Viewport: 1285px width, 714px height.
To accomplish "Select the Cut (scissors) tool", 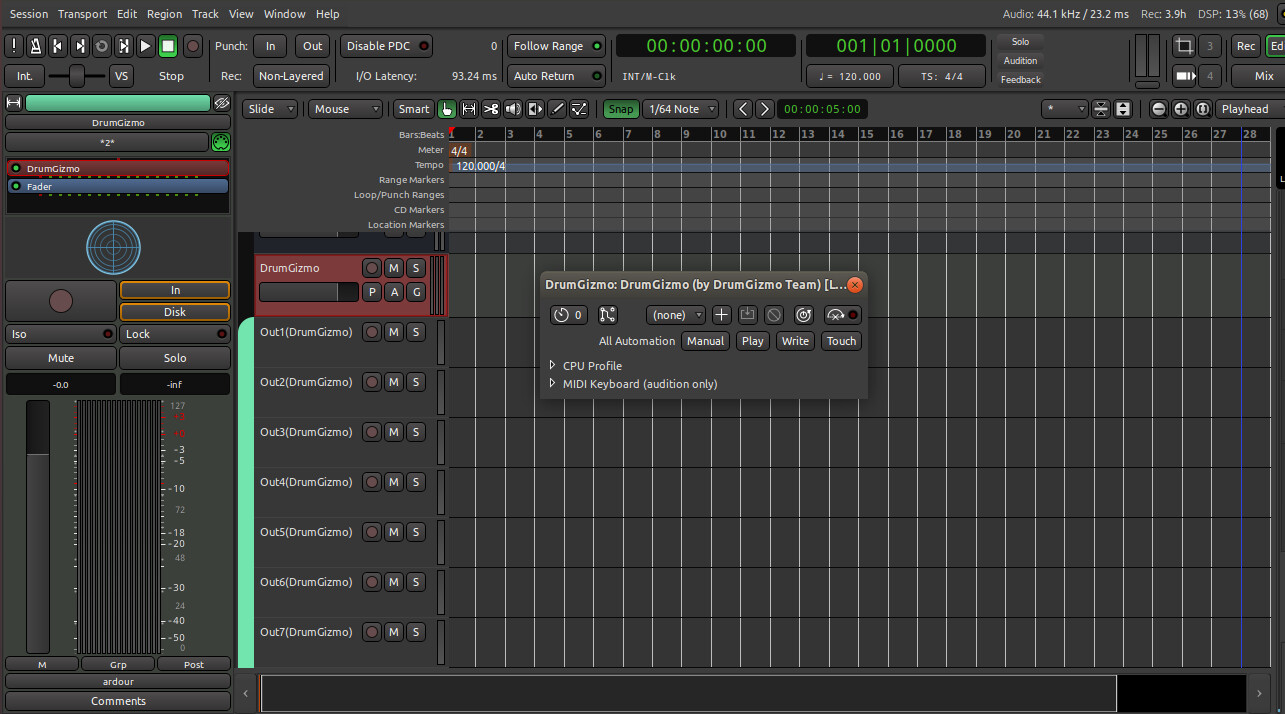I will click(x=491, y=109).
